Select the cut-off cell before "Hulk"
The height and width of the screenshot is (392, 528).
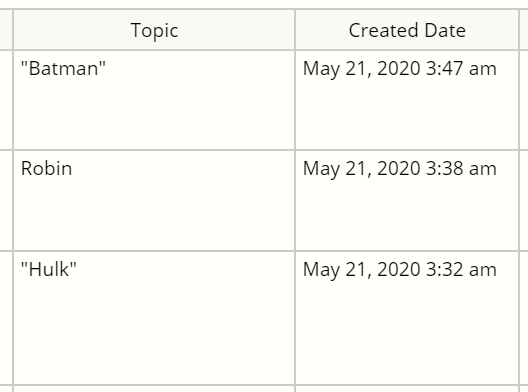(x=6, y=318)
